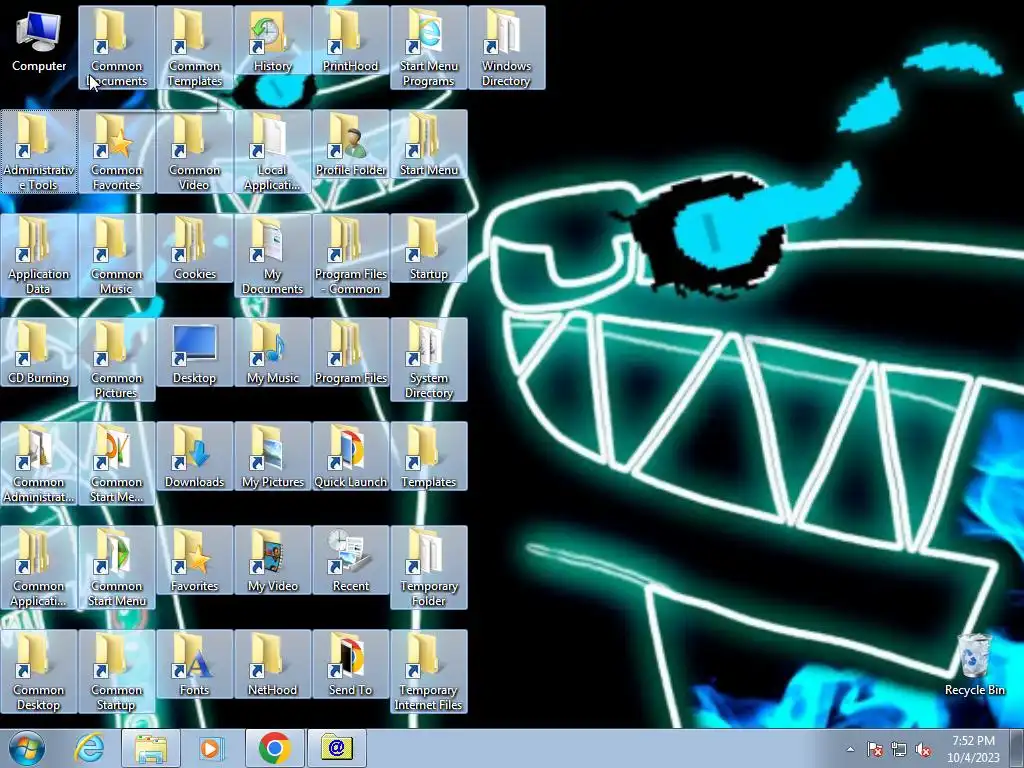
Task: Select the My Pictures shortcut
Action: (272, 456)
